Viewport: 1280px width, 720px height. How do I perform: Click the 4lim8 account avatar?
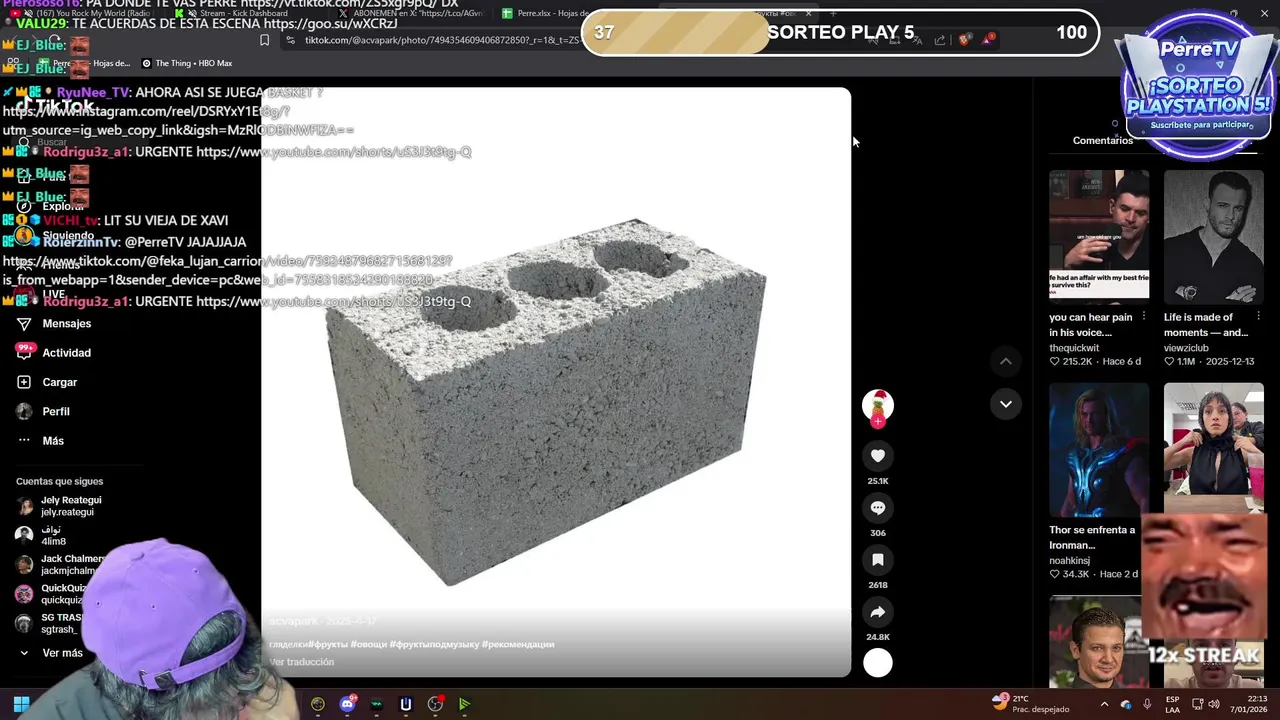pyautogui.click(x=24, y=535)
